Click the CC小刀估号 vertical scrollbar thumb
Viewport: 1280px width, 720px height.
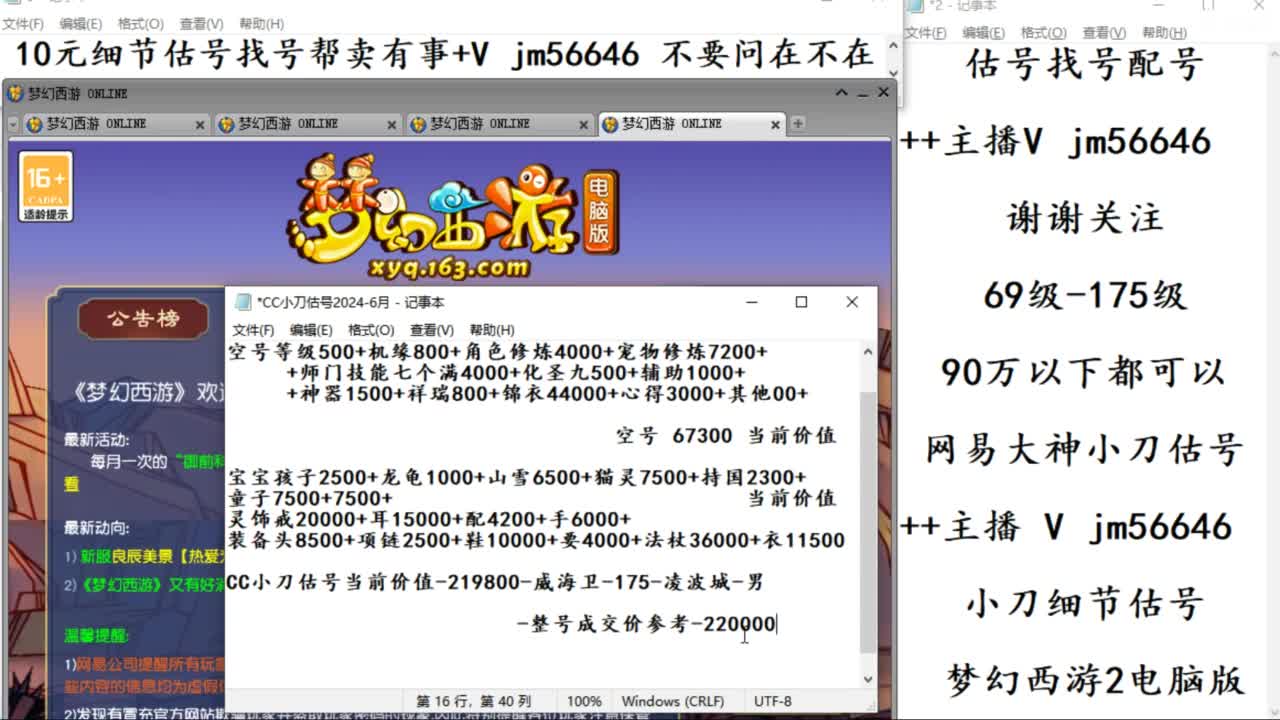867,522
